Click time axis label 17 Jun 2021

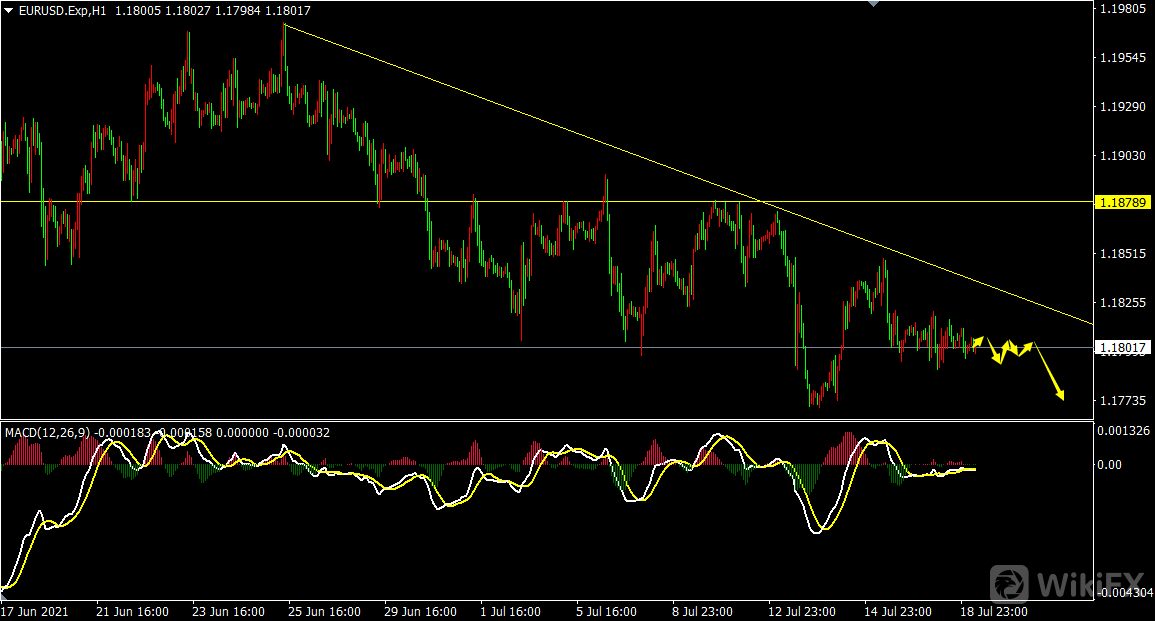point(35,611)
